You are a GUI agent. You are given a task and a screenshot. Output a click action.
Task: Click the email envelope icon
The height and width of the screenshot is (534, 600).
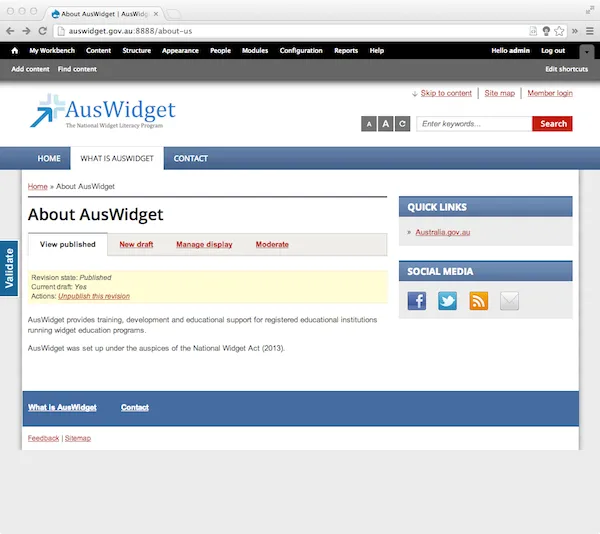509,301
